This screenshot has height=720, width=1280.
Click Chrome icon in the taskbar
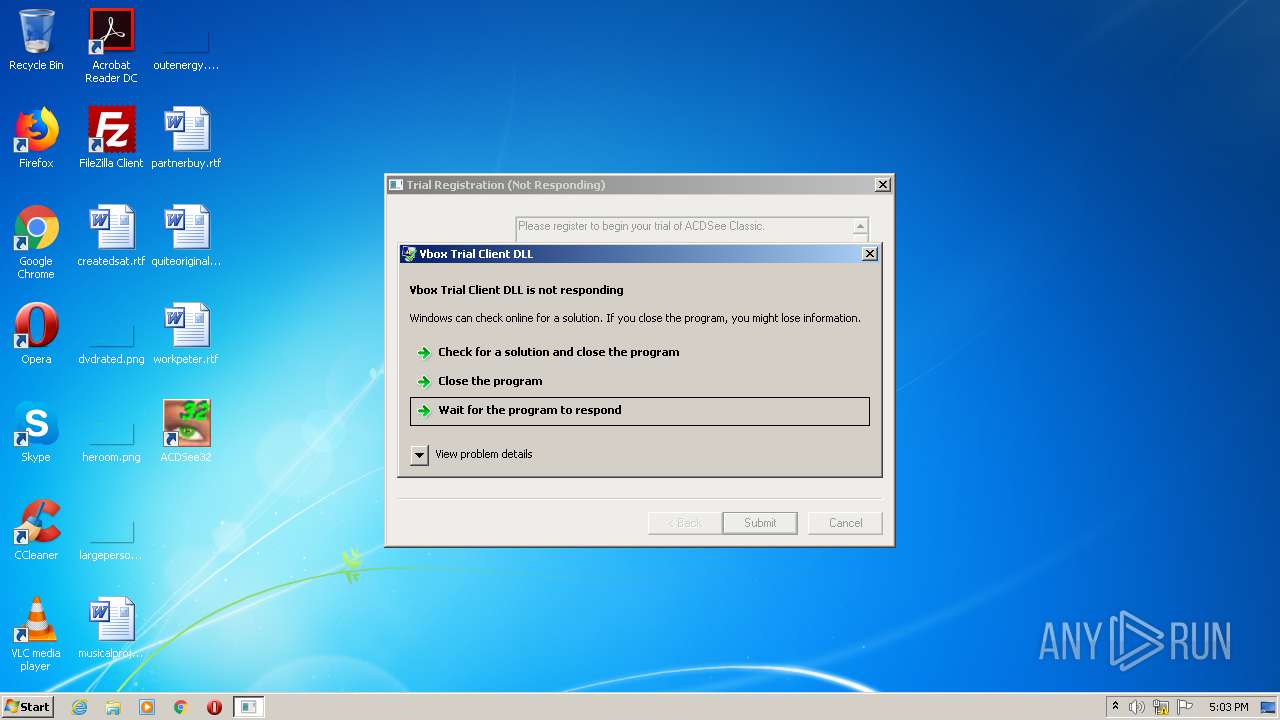click(x=181, y=707)
